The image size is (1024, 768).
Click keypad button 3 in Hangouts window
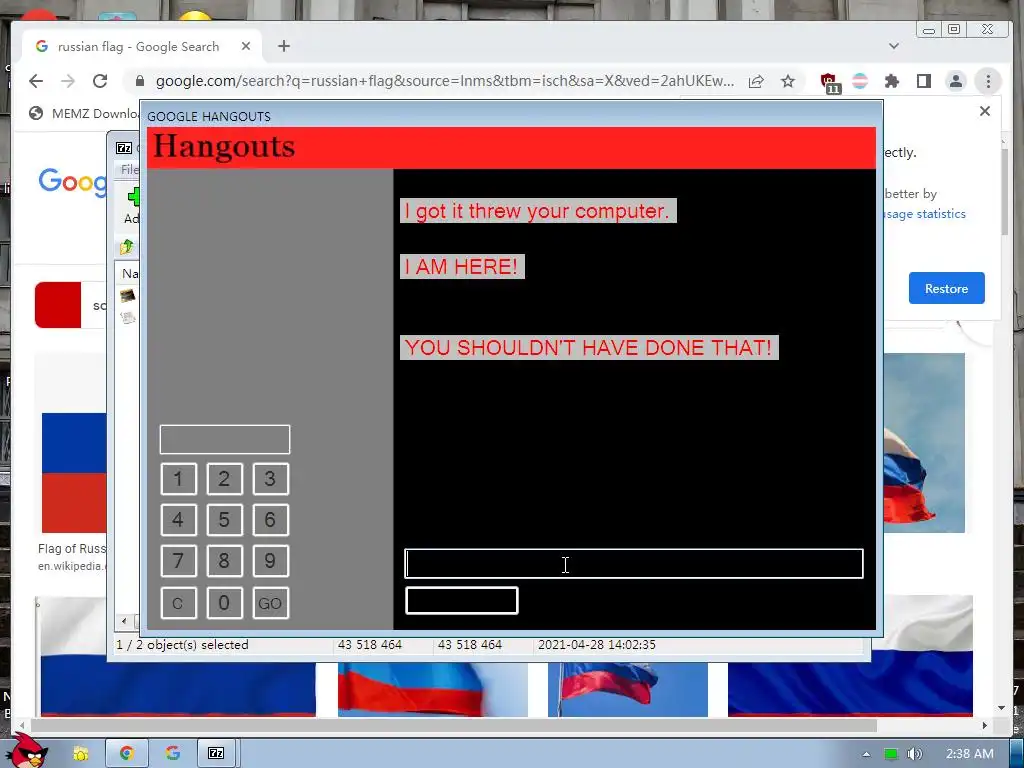click(270, 479)
